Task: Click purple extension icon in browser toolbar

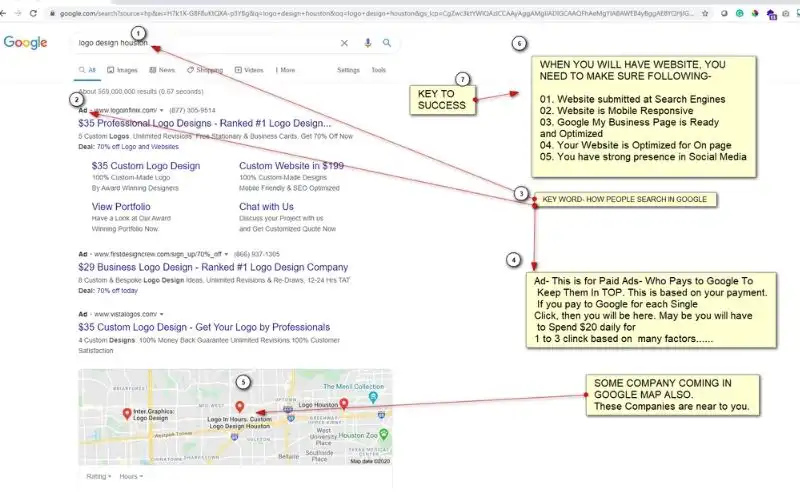Action: [771, 14]
